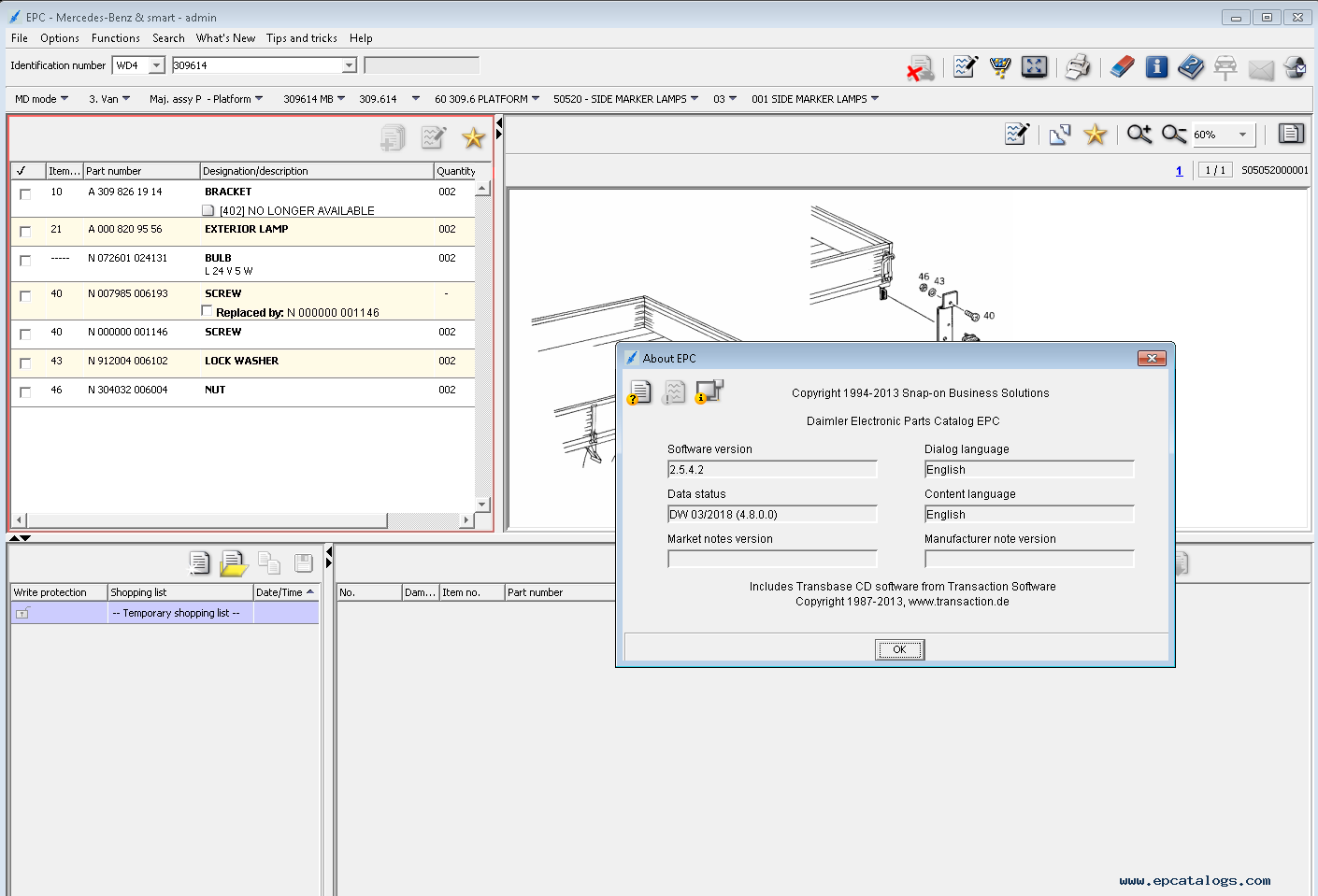Open the shopping cart icon in the toolbar
The height and width of the screenshot is (896, 1318).
pos(1000,67)
